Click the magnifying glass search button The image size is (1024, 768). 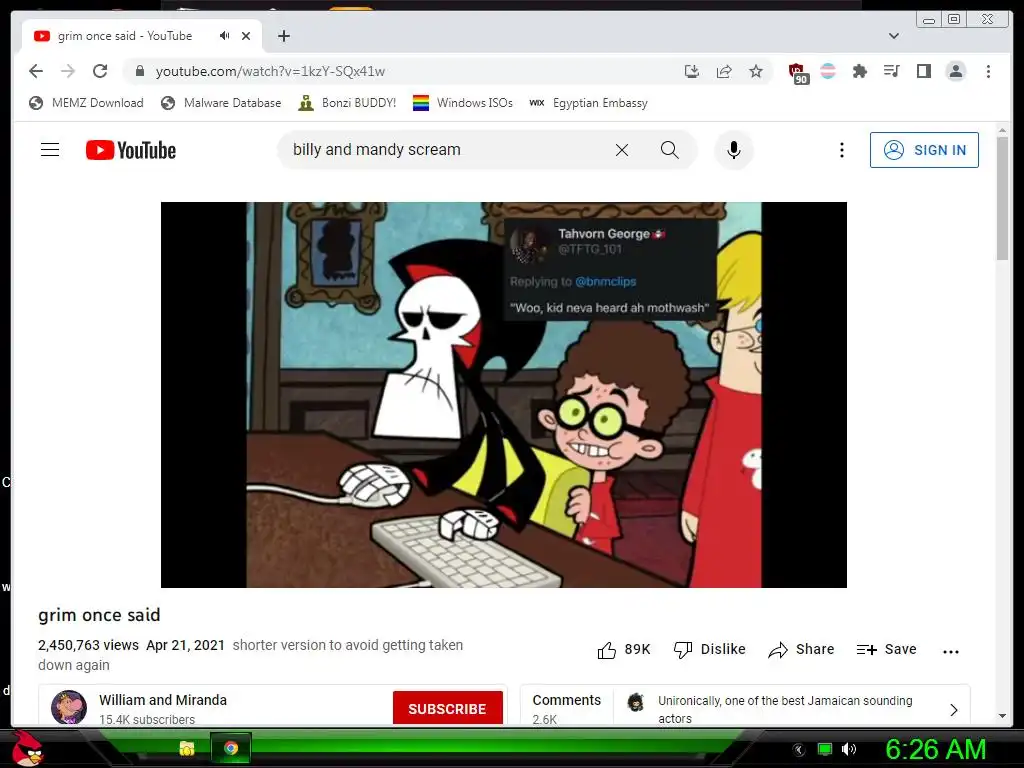669,150
